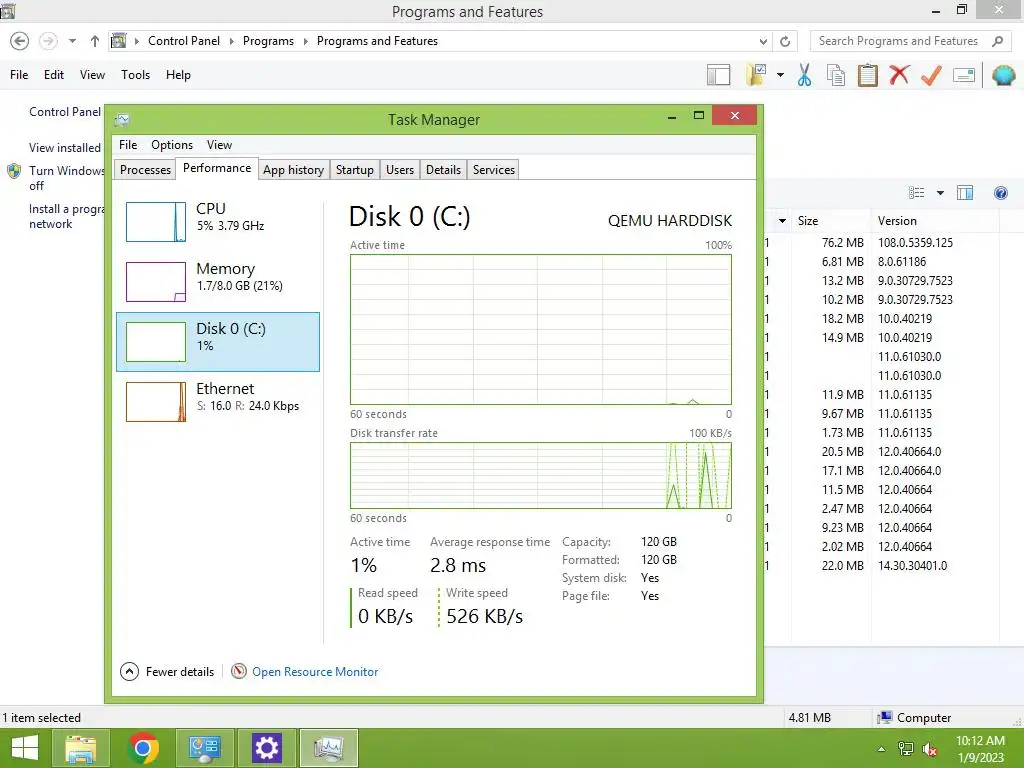Open dropdown arrow beside the folder options icon
The height and width of the screenshot is (768, 1024).
pyautogui.click(x=780, y=75)
